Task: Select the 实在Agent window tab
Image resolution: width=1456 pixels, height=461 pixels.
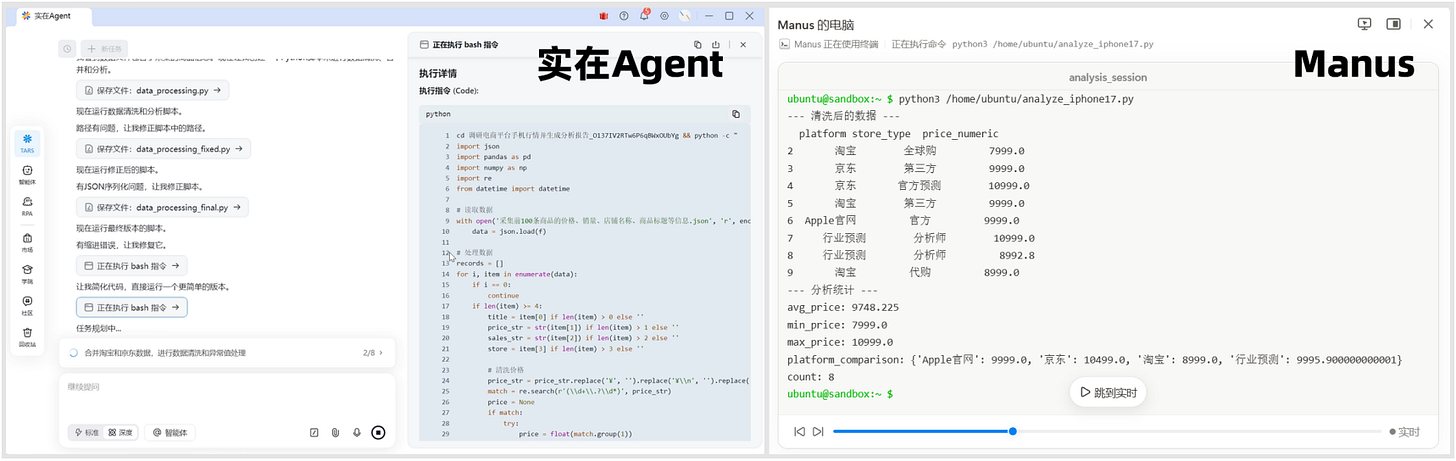Action: pos(55,16)
